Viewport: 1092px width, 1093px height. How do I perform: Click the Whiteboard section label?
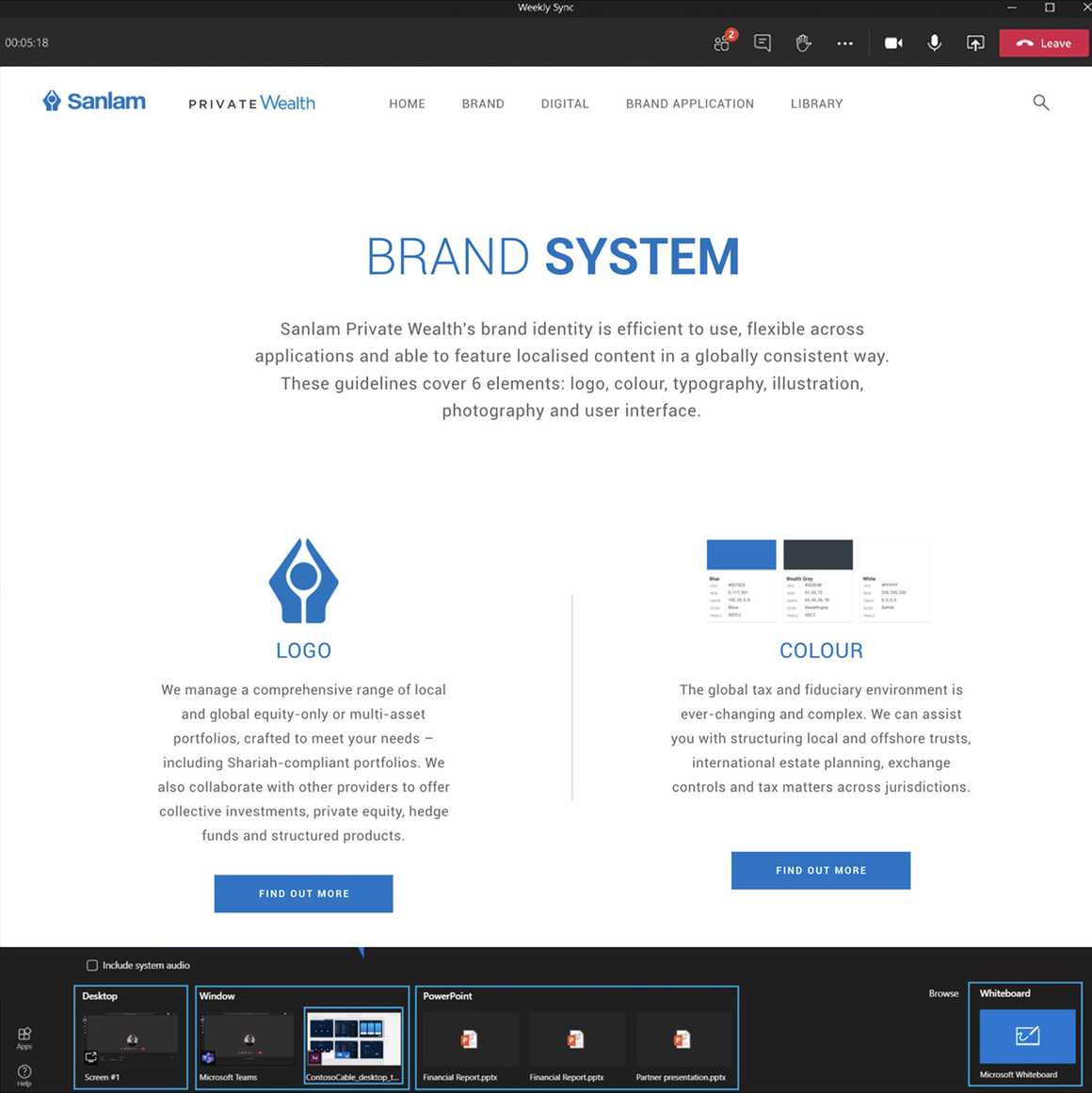[1004, 993]
